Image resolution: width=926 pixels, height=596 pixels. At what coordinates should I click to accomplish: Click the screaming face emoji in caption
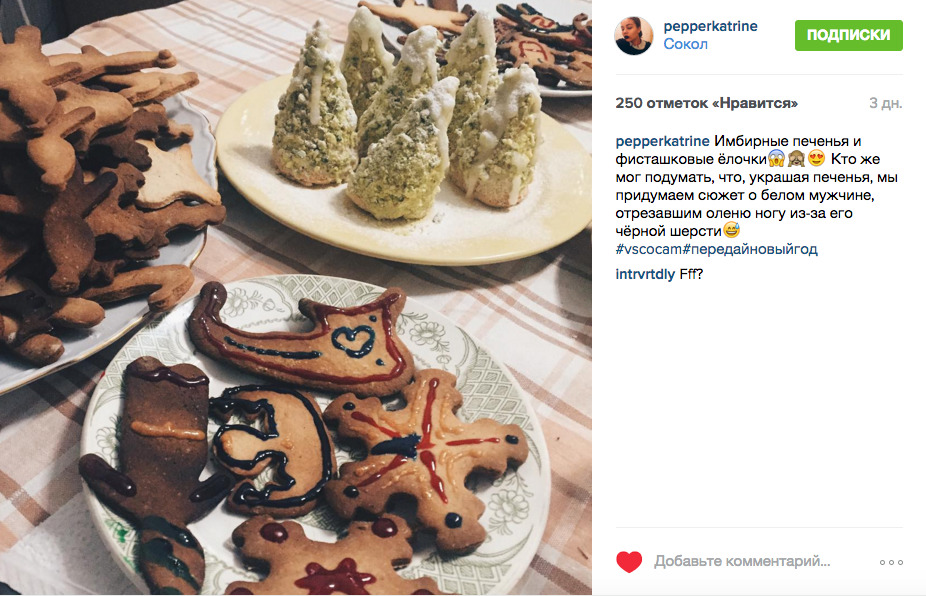pyautogui.click(x=776, y=158)
